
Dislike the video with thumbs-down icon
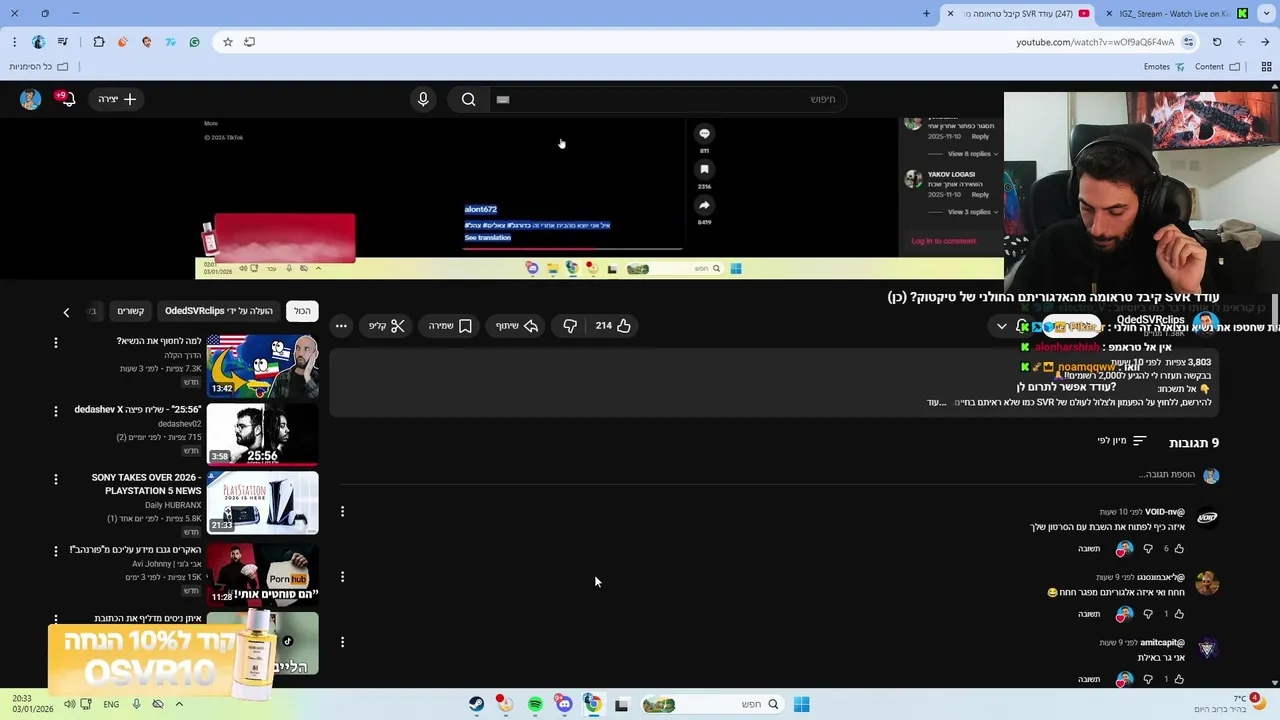pyautogui.click(x=570, y=326)
